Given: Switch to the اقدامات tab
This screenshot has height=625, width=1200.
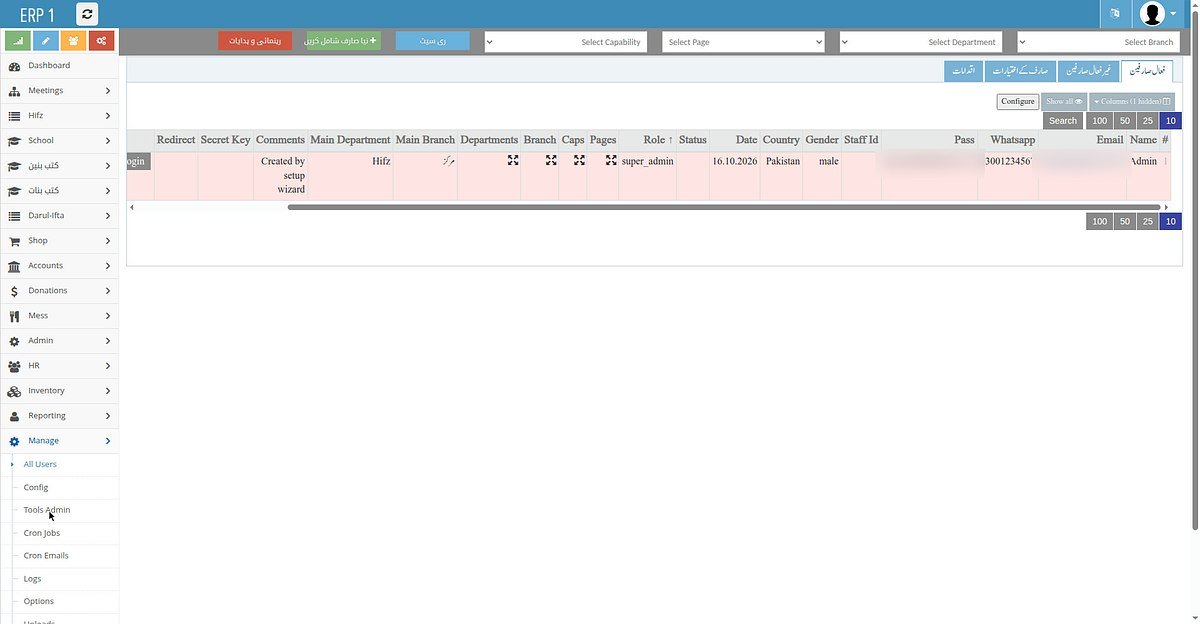Looking at the screenshot, I should (x=964, y=70).
